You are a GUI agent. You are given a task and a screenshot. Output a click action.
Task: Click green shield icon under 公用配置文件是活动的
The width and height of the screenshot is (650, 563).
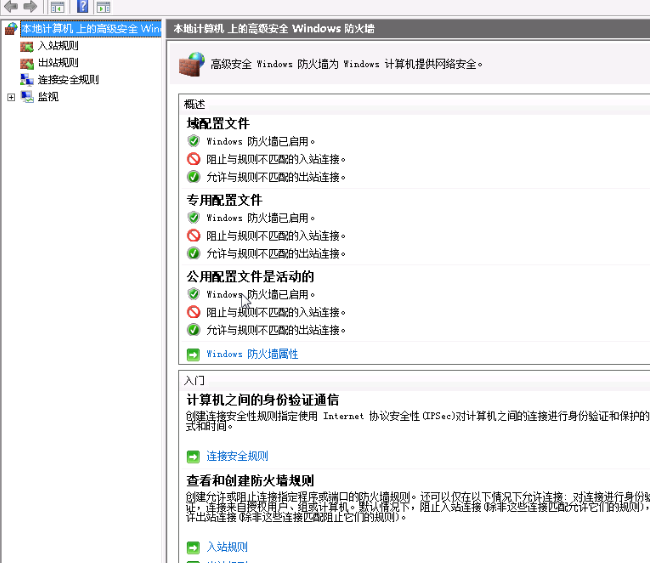(x=193, y=294)
